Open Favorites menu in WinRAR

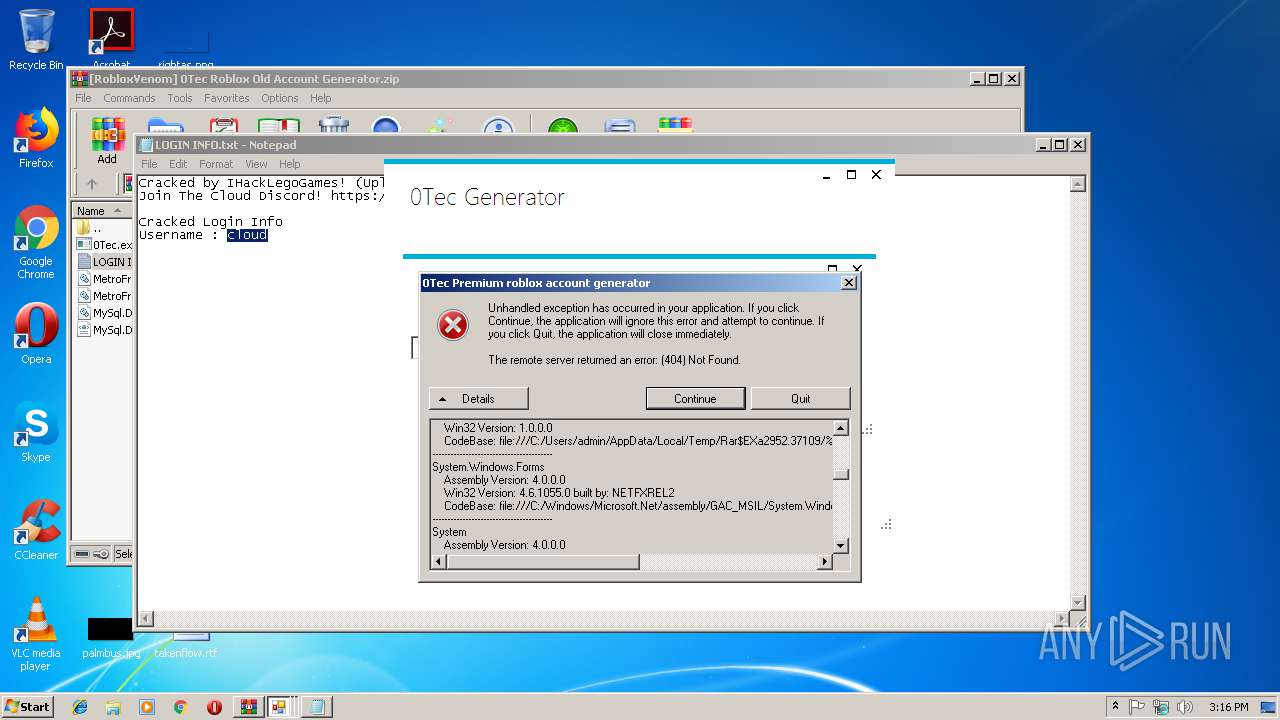click(227, 98)
